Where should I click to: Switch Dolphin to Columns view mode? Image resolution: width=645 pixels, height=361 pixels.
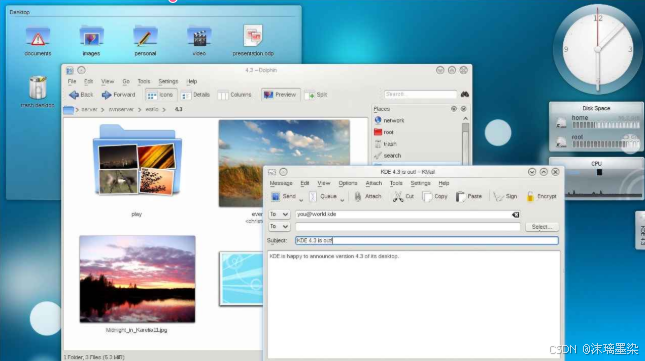(x=234, y=95)
